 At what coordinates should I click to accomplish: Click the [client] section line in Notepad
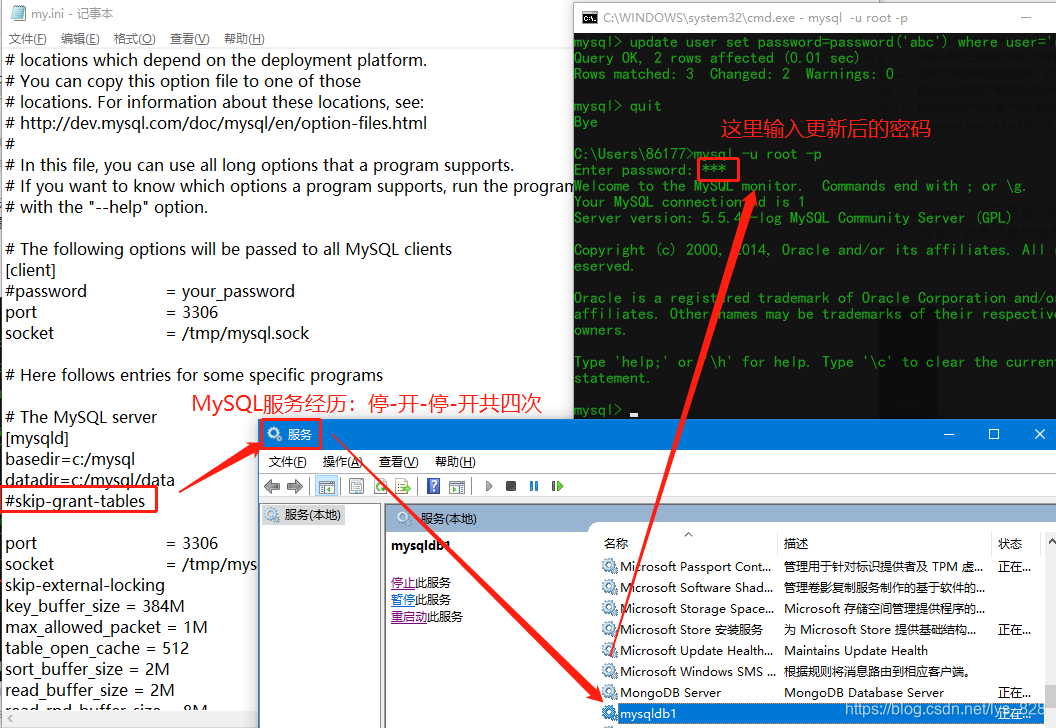coord(30,270)
